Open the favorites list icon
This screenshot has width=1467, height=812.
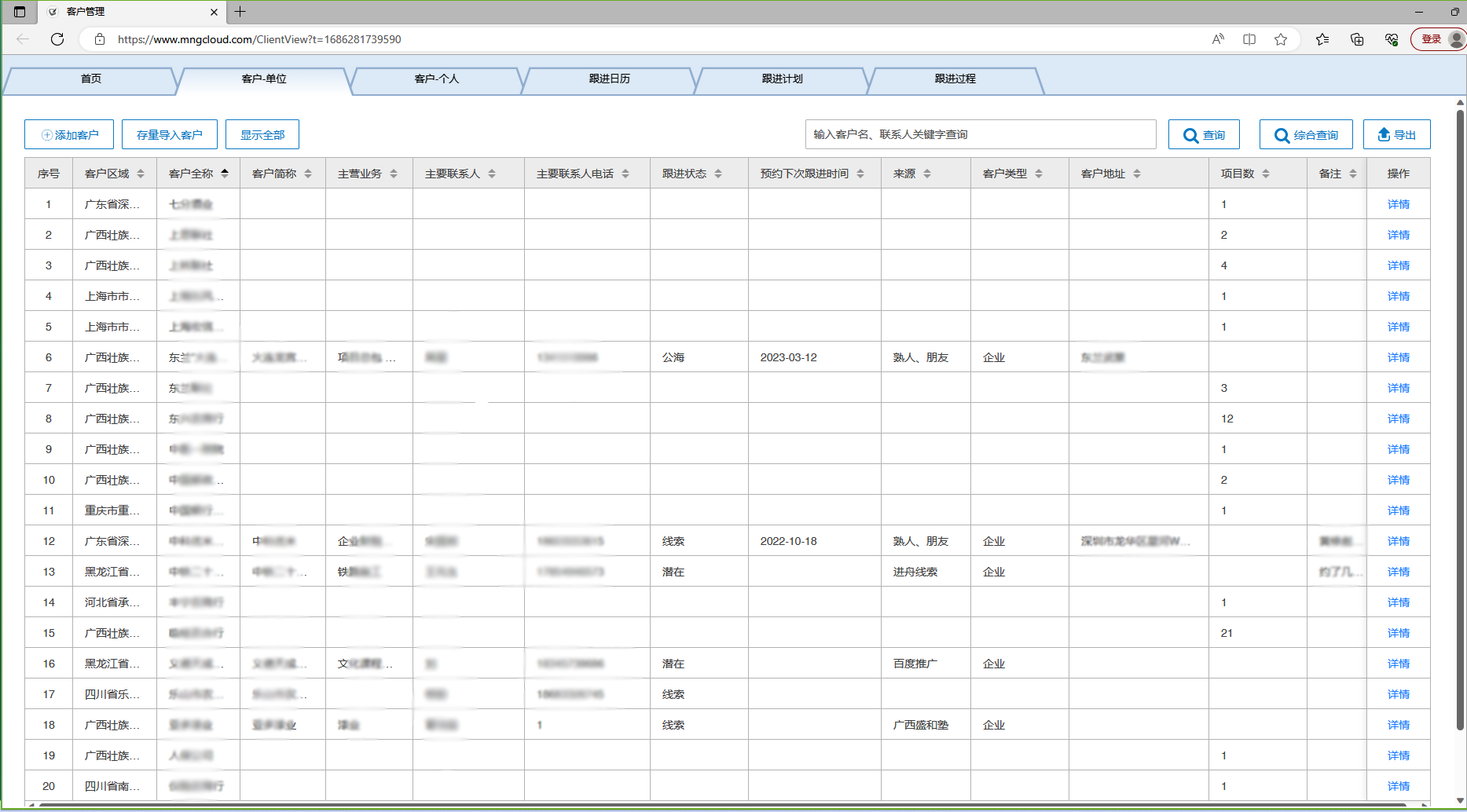point(1322,39)
